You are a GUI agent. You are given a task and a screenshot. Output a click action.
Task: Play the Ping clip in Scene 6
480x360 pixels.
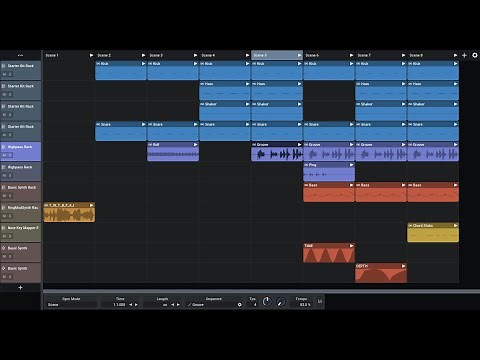[x=351, y=165]
